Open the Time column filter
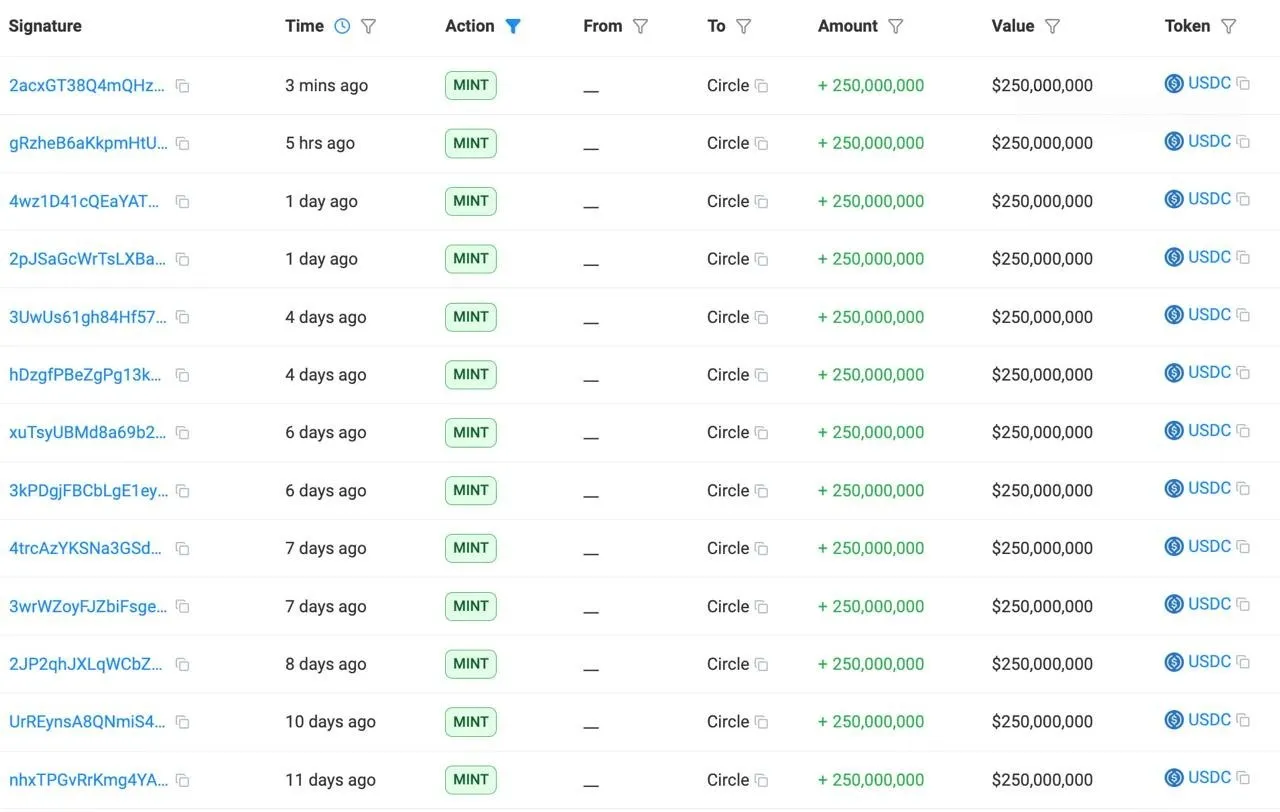 [x=368, y=27]
